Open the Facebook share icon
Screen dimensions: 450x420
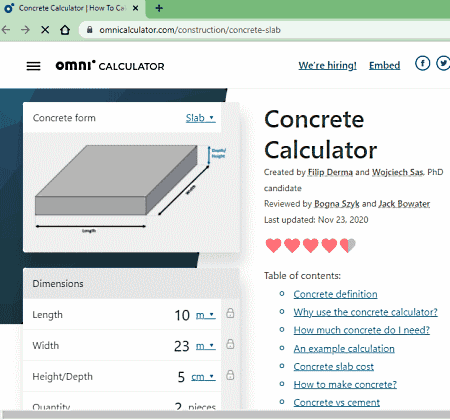pos(422,63)
